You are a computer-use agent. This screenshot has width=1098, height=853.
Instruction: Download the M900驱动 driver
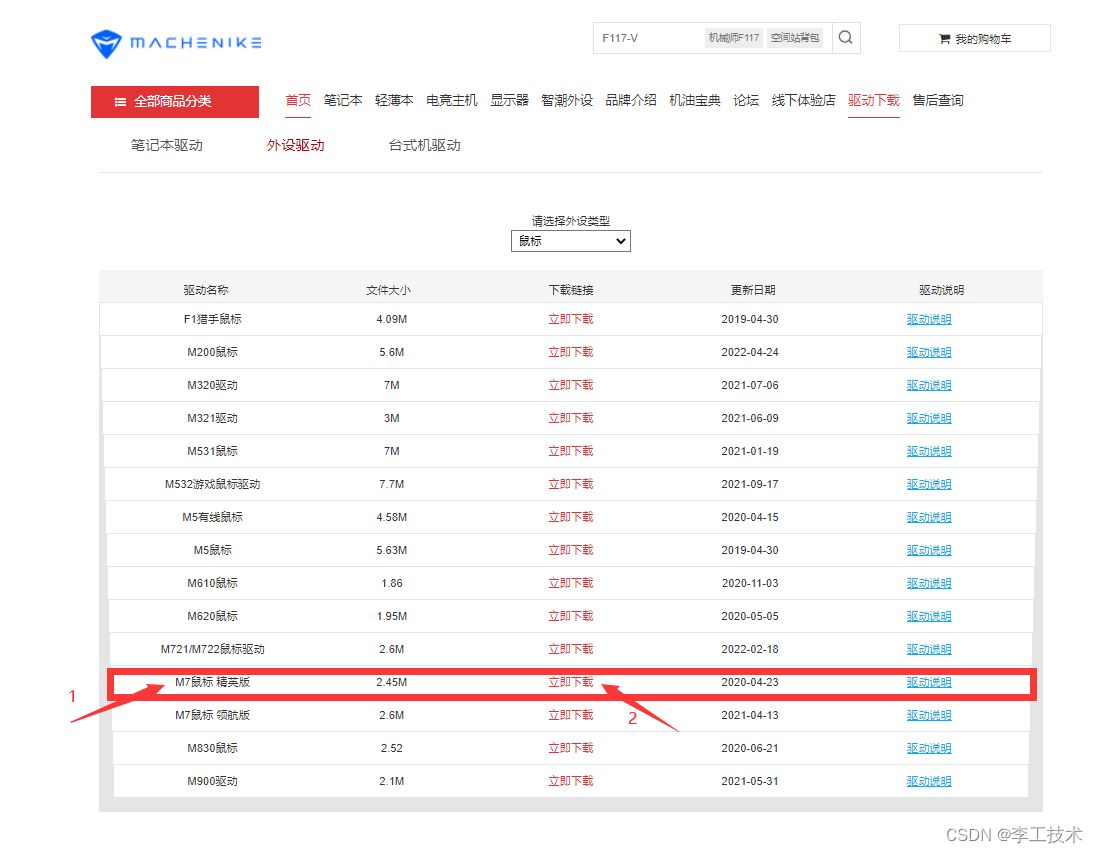(x=571, y=780)
